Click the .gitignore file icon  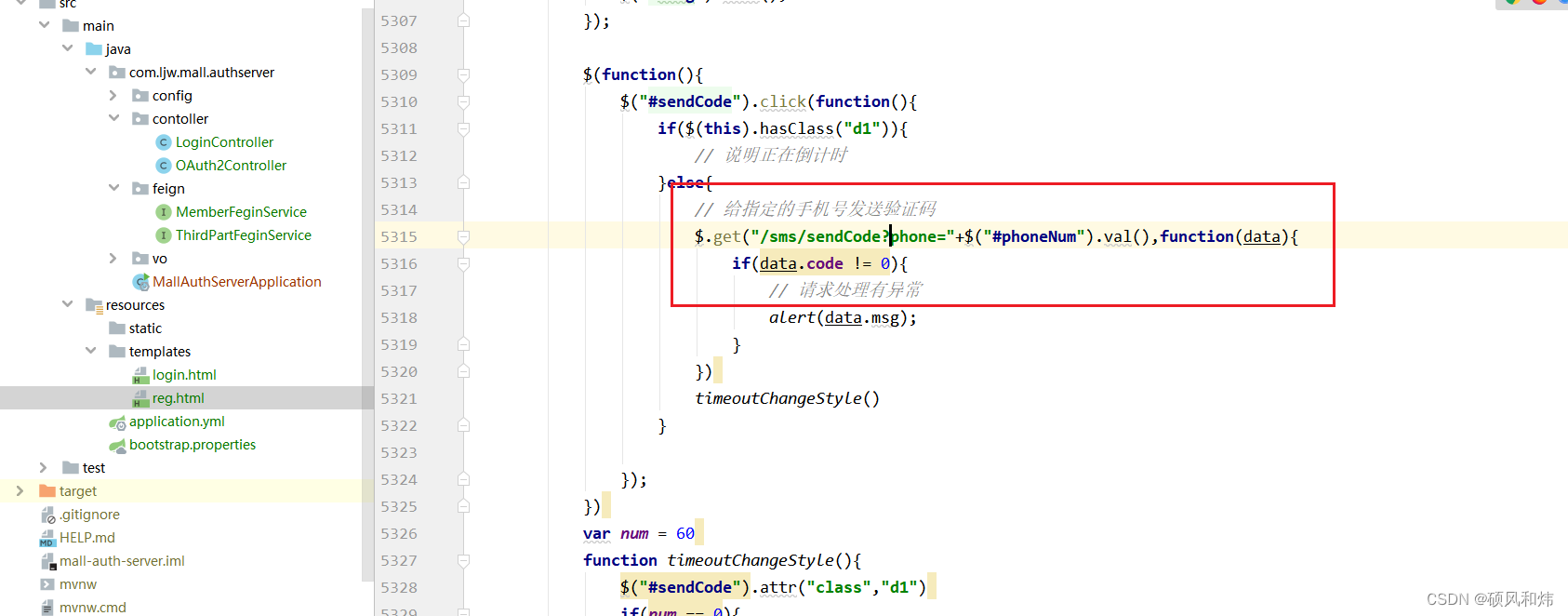pos(47,515)
